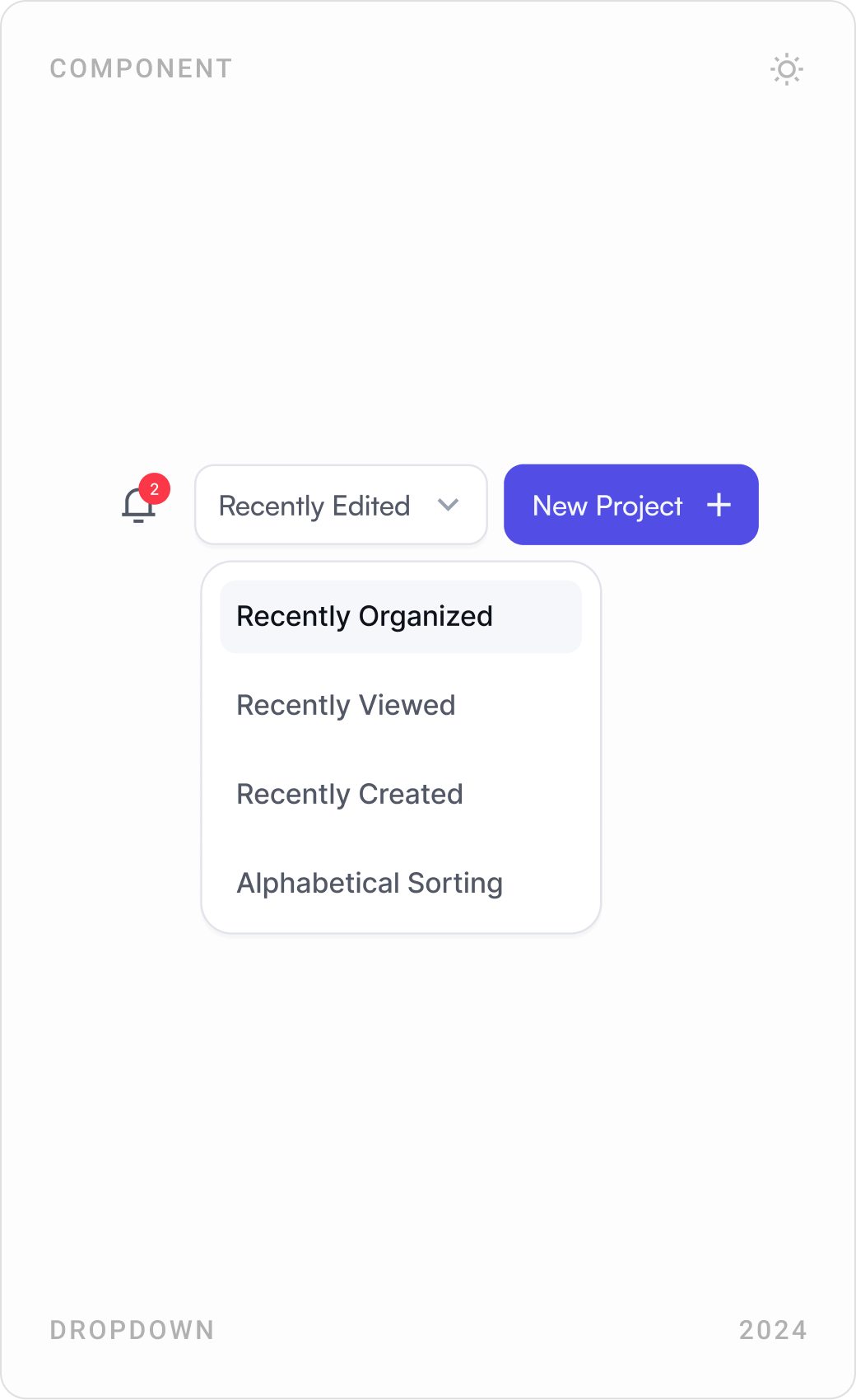Click the red notification badge showing 2
856x1400 pixels.
pyautogui.click(x=154, y=488)
